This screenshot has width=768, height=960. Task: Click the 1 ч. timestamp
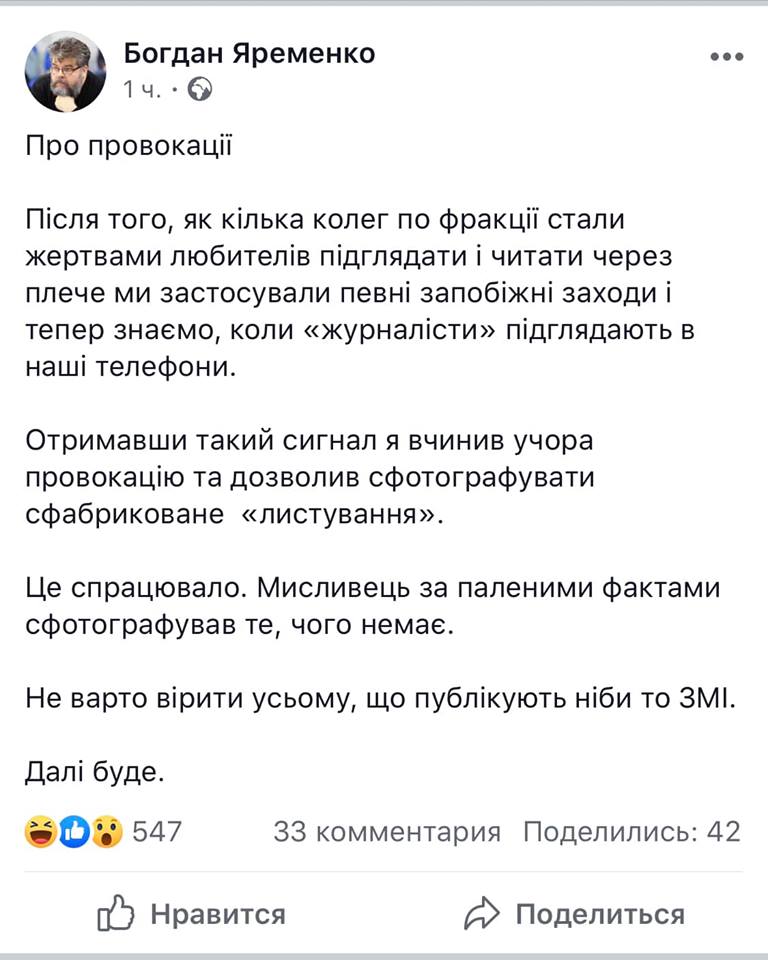tap(141, 89)
